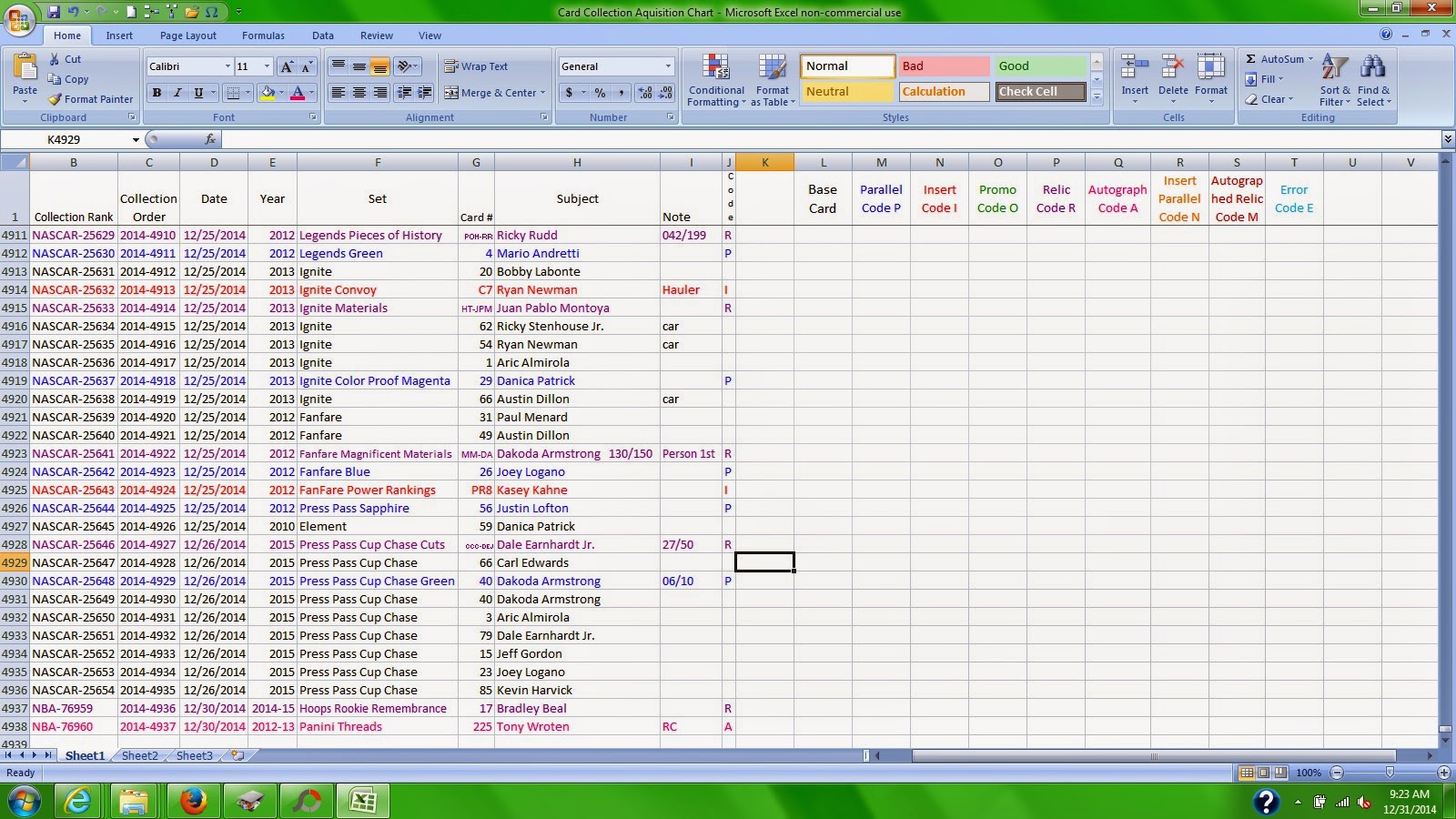
Task: Open the General number format dropdown
Action: [x=668, y=66]
